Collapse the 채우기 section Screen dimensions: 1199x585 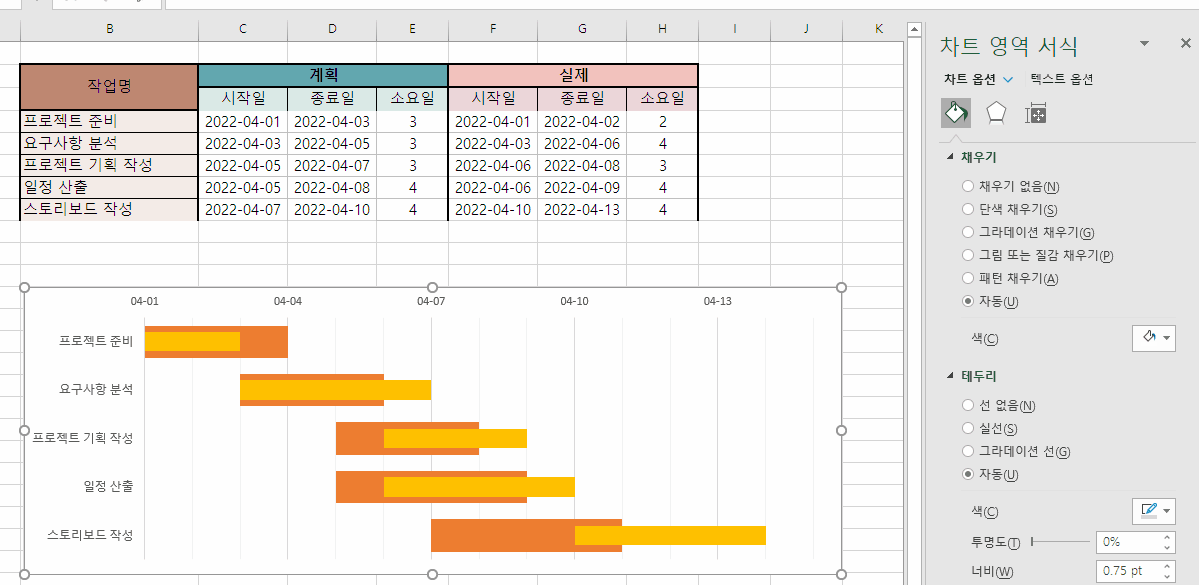click(950, 157)
